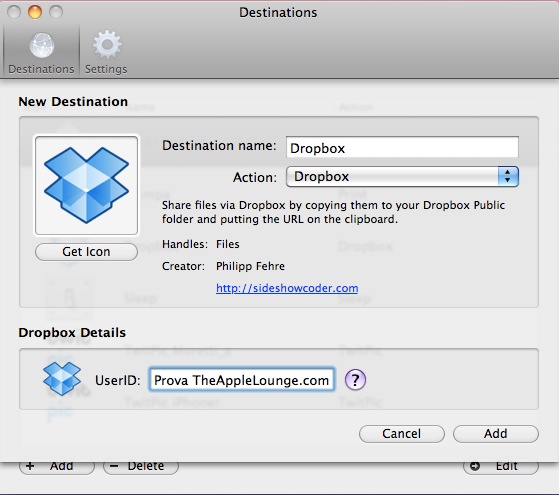The width and height of the screenshot is (559, 495).
Task: Click the 'Dropbox Details' heading
Action: 72,333
